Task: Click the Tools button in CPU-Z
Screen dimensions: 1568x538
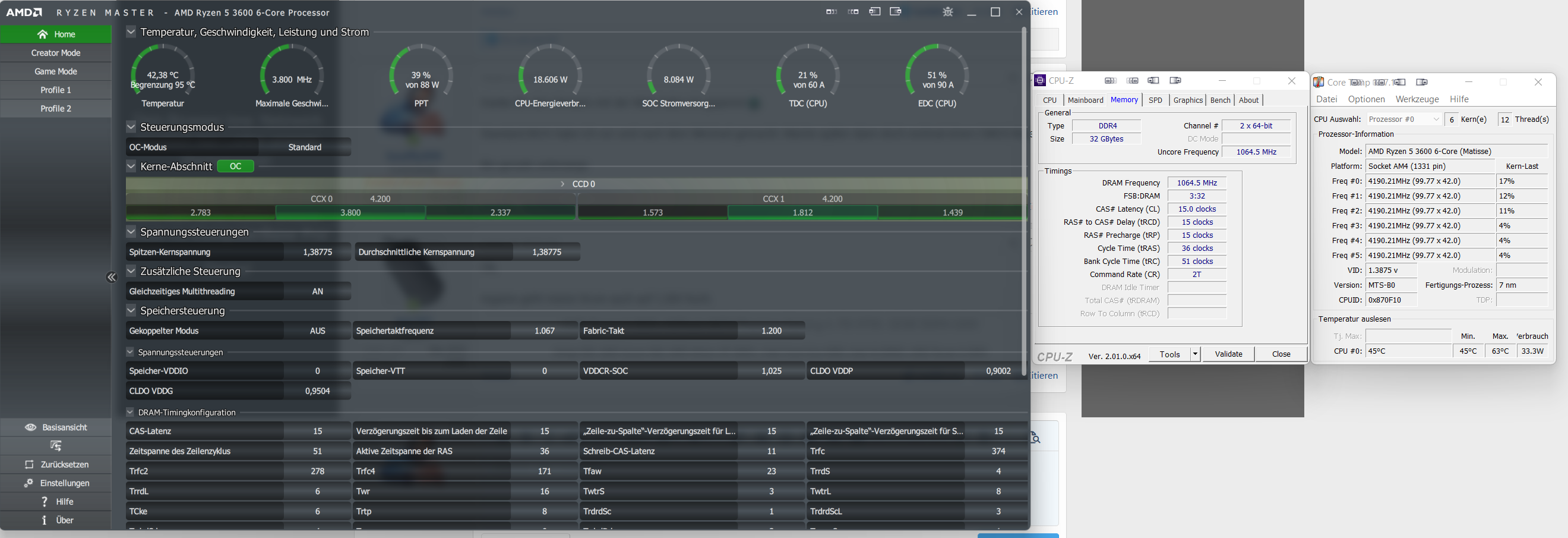Action: (1169, 354)
